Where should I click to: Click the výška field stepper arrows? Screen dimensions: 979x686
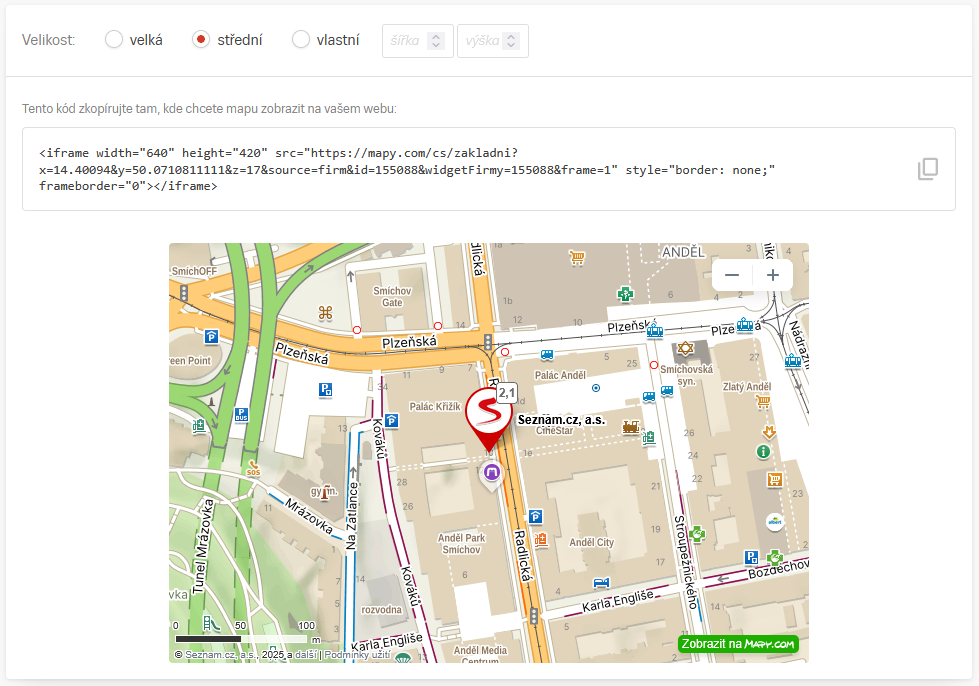[x=511, y=41]
